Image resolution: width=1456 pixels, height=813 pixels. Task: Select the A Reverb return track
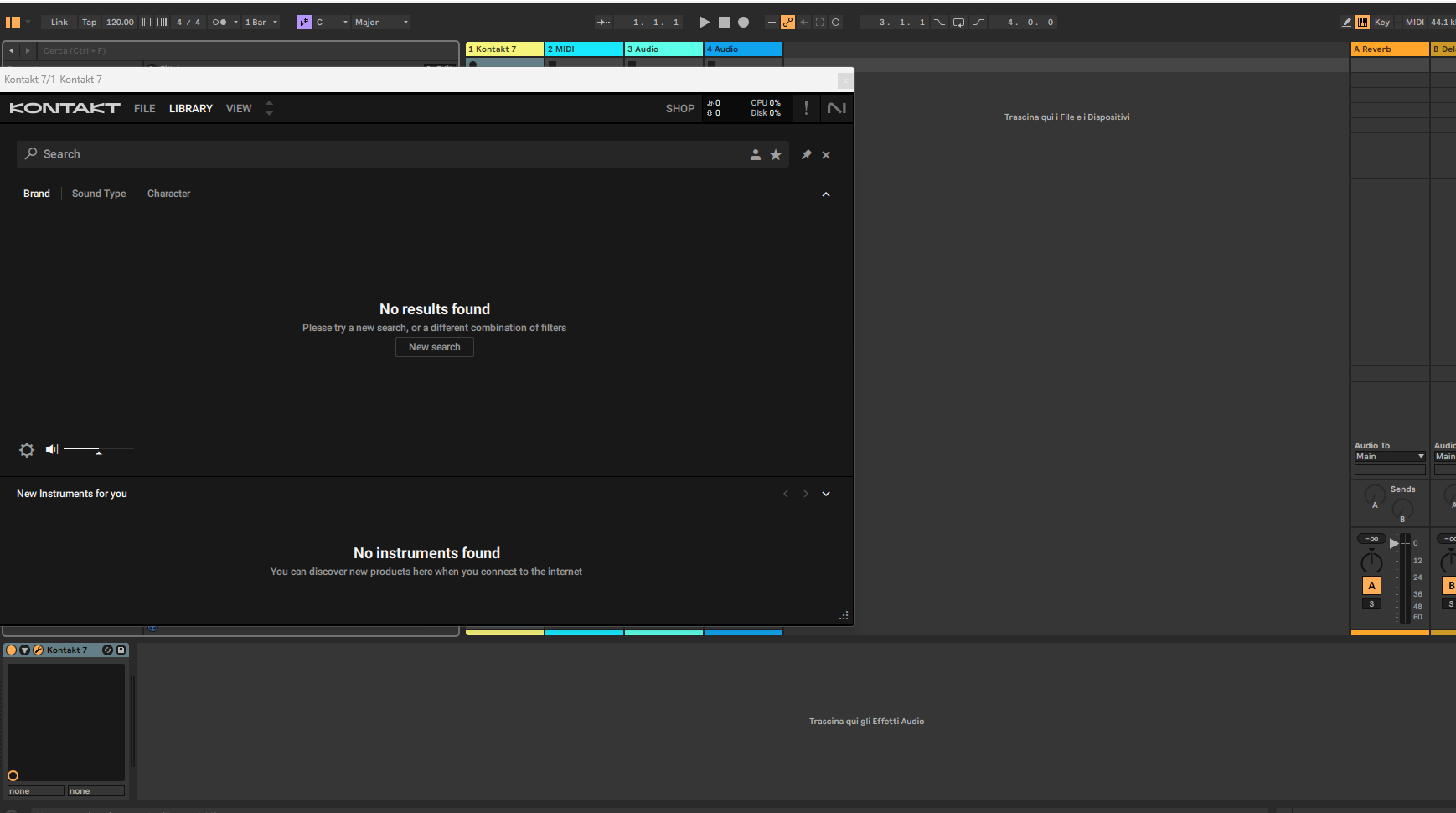tap(1390, 49)
